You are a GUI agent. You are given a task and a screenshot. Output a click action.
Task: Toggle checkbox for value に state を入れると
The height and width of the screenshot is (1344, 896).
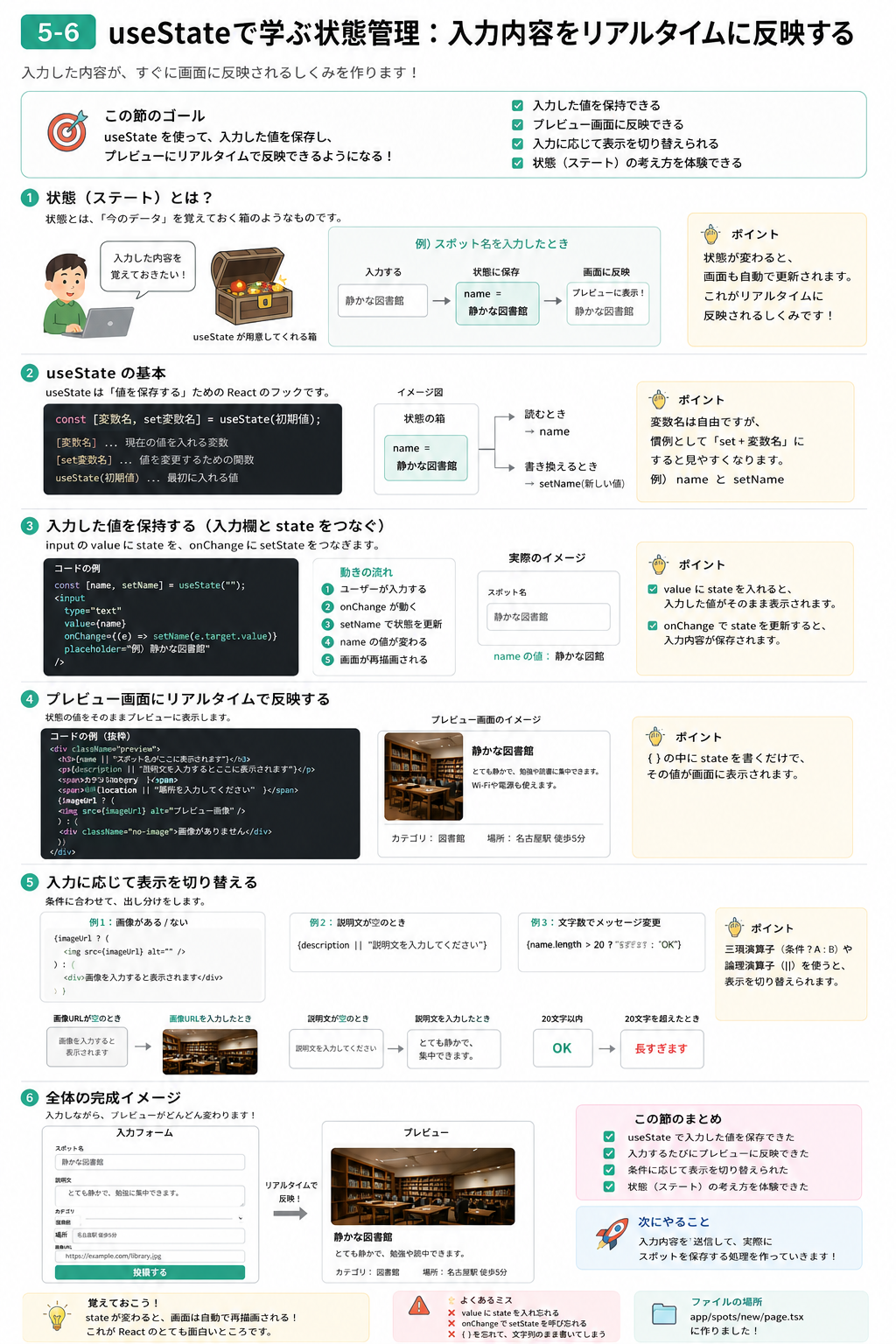(653, 589)
